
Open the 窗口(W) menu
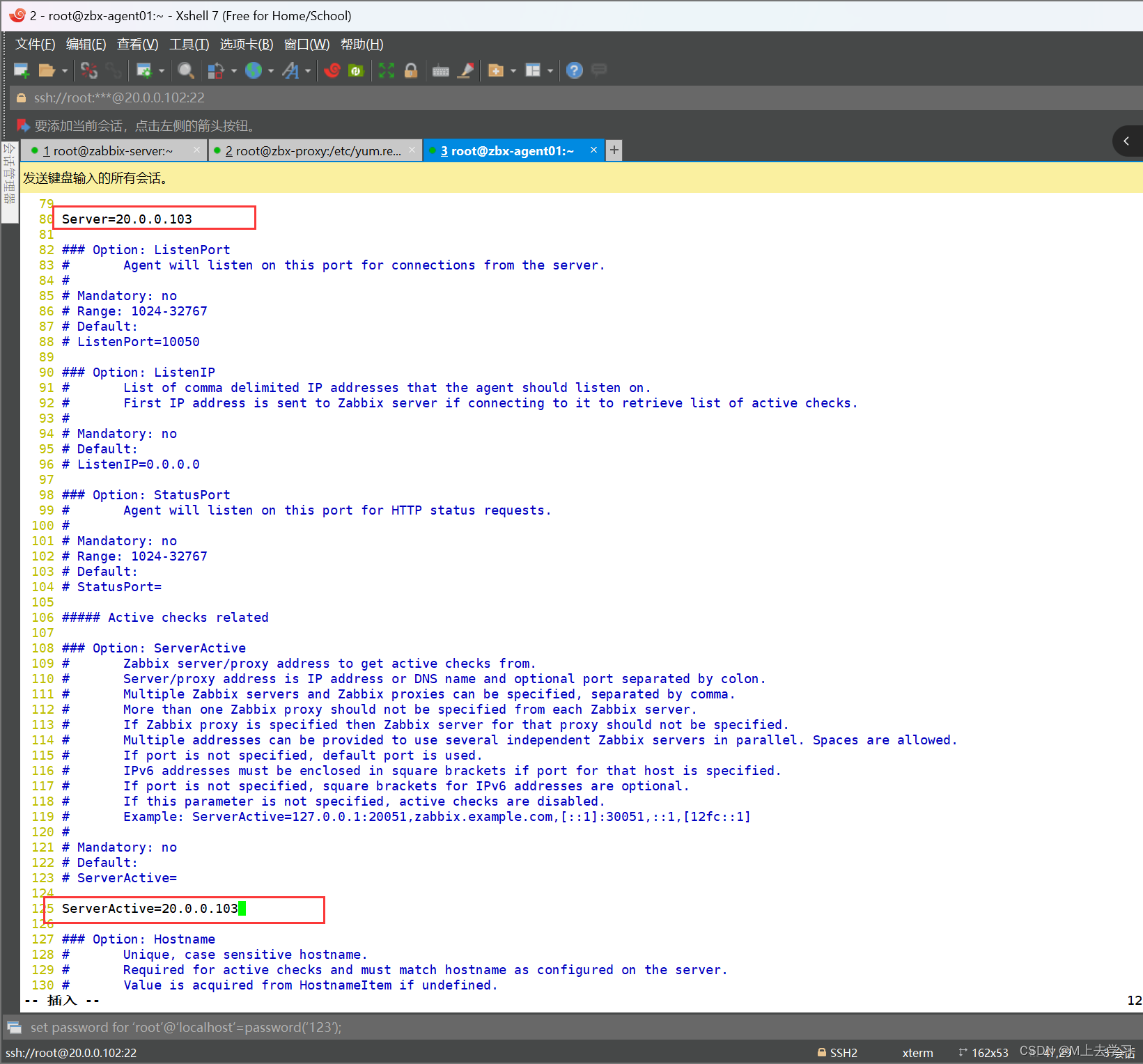307,45
